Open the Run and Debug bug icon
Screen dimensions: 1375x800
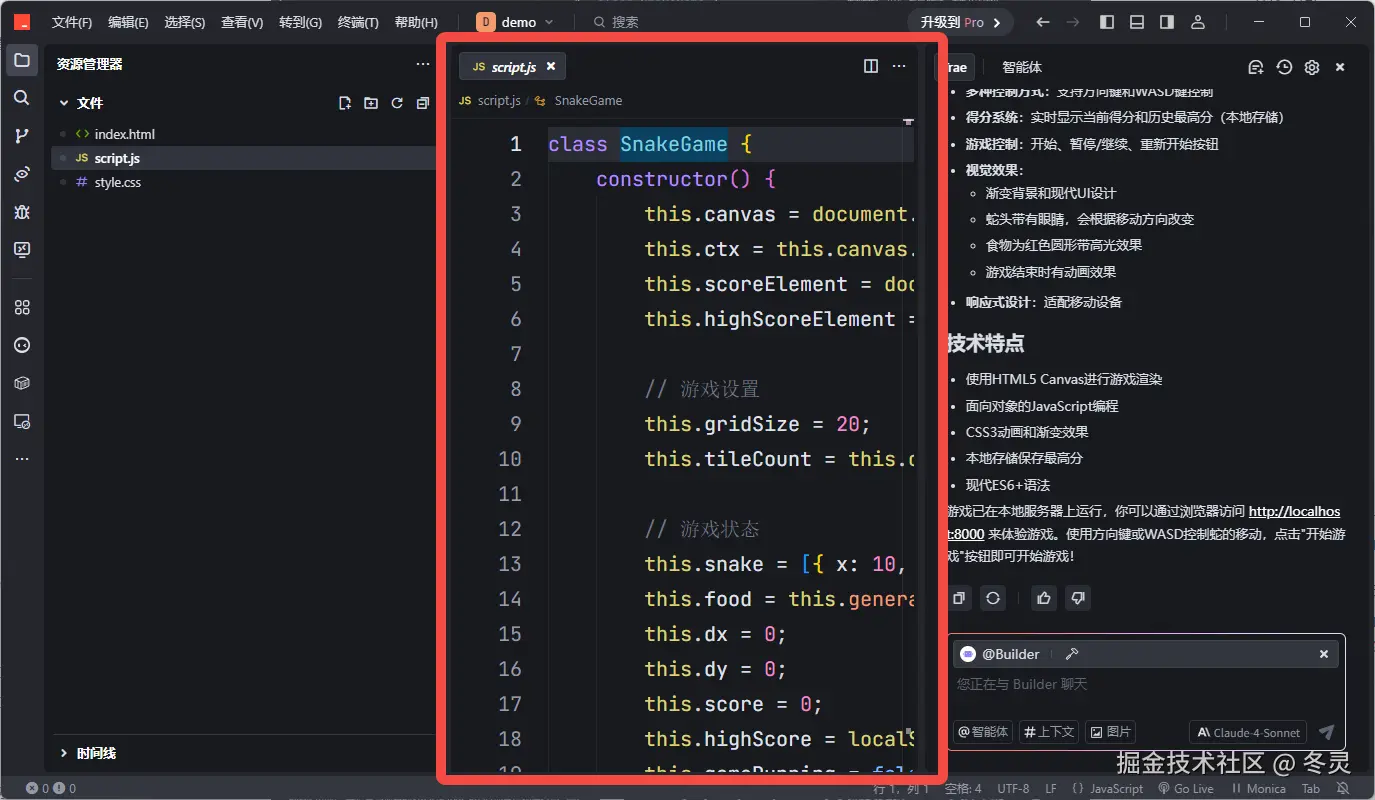22,212
